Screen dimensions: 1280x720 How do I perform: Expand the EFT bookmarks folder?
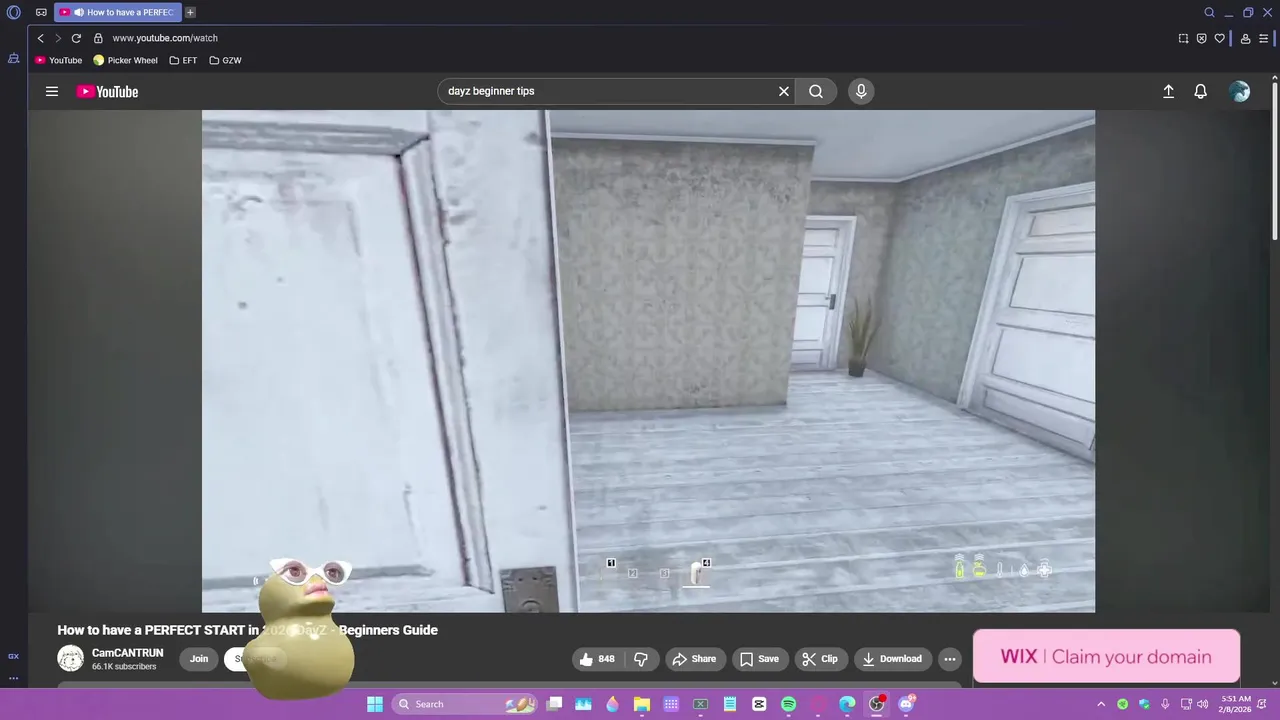(x=183, y=60)
